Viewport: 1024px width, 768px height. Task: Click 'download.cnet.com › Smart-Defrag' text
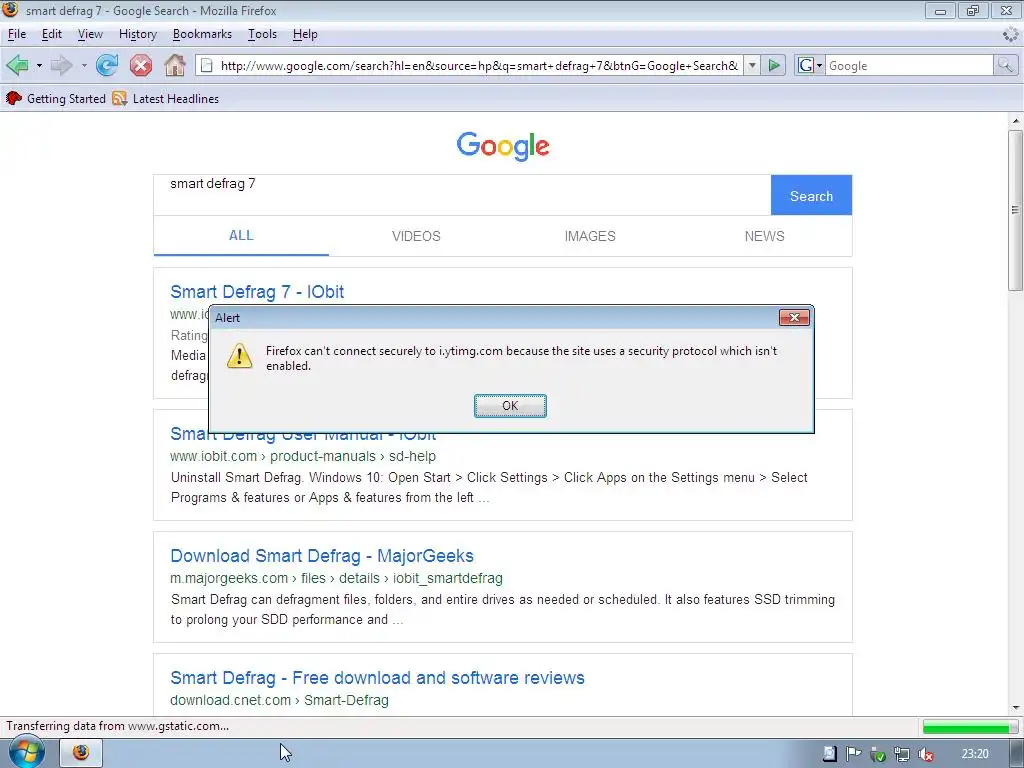(280, 700)
